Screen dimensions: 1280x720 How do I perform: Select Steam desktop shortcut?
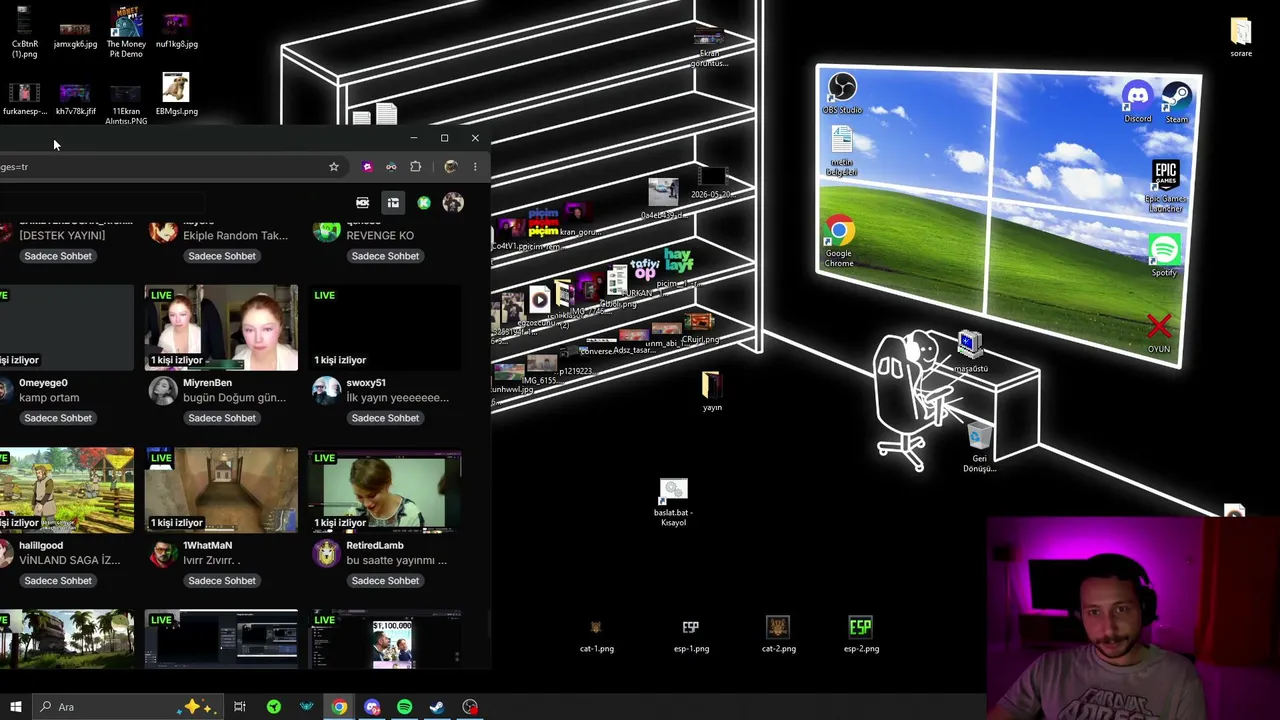(x=1176, y=103)
